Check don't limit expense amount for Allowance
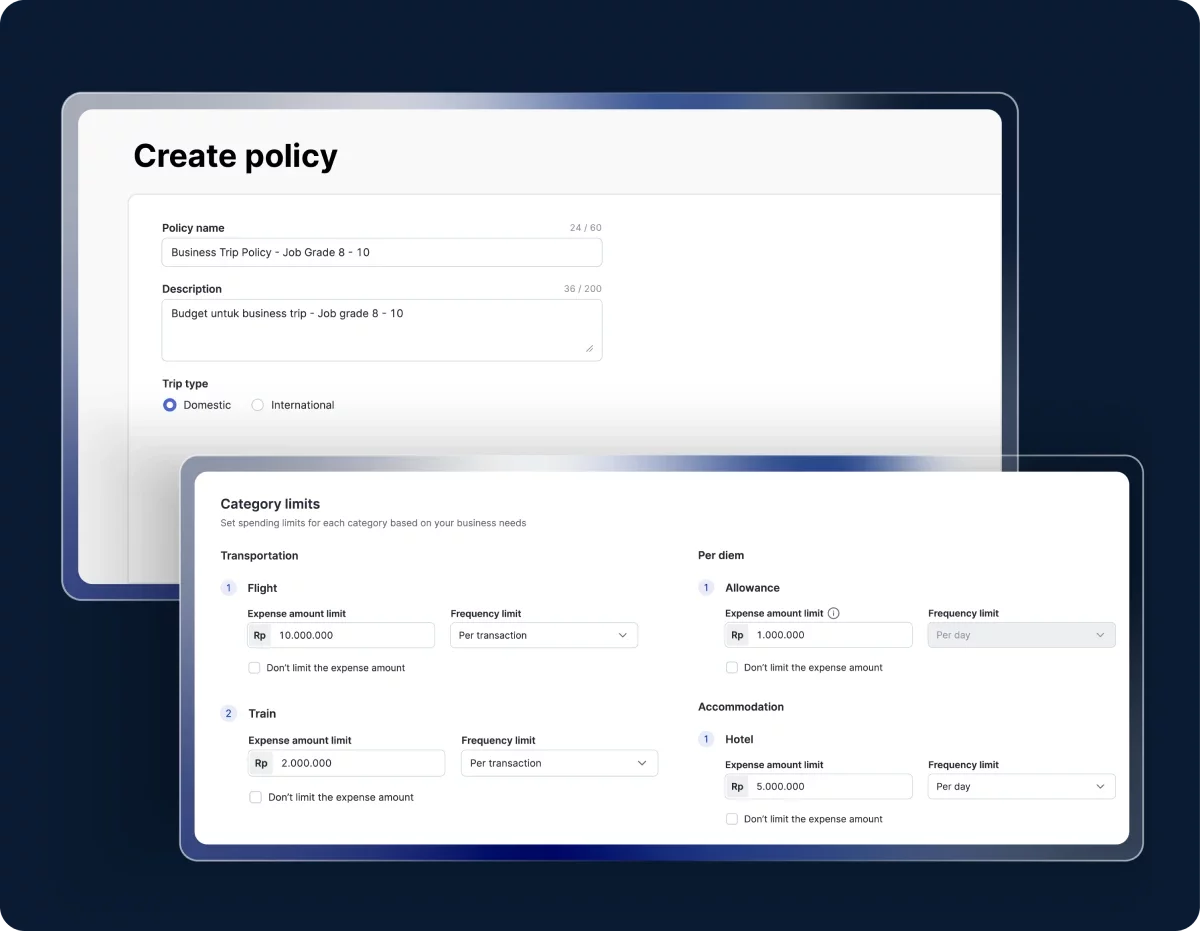This screenshot has height=931, width=1200. pos(732,668)
